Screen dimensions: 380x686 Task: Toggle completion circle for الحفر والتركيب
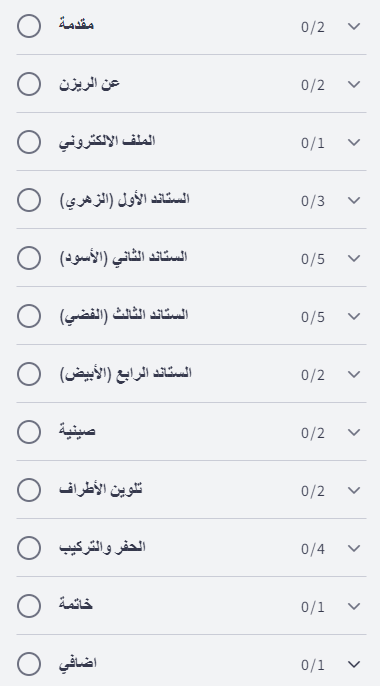click(29, 547)
